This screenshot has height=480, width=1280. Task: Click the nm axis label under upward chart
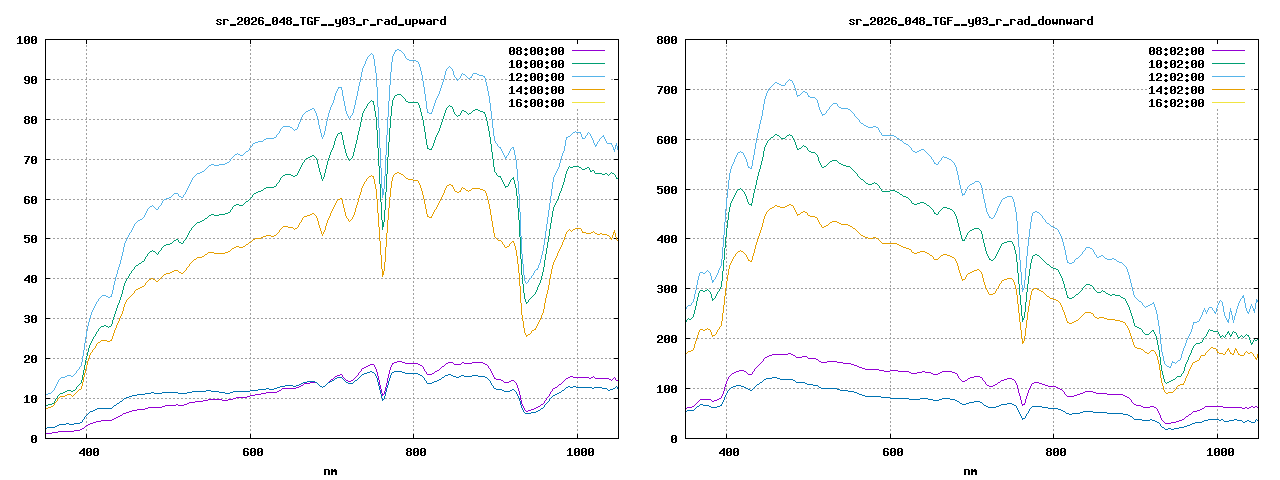point(331,470)
